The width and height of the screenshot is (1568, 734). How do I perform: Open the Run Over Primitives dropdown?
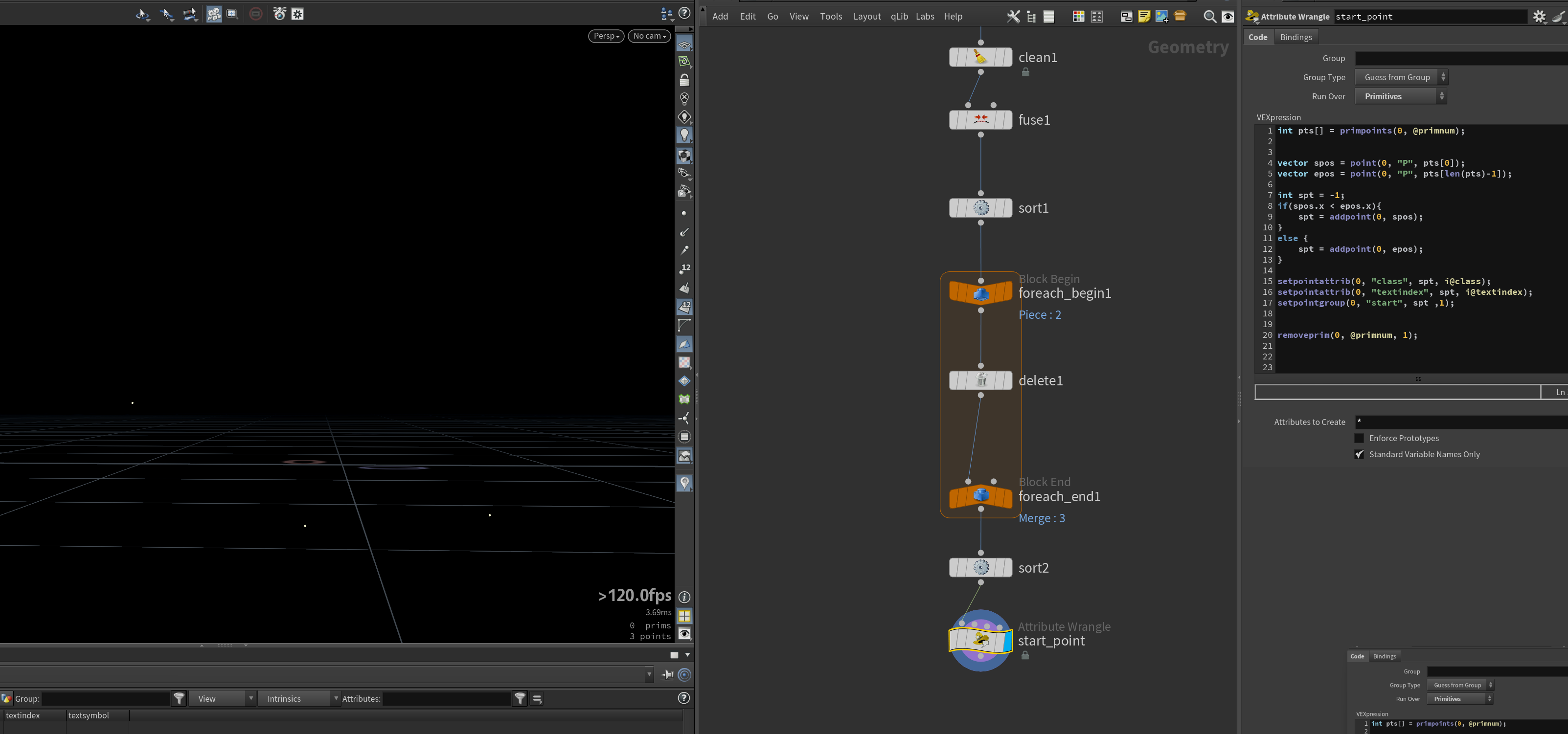1401,96
